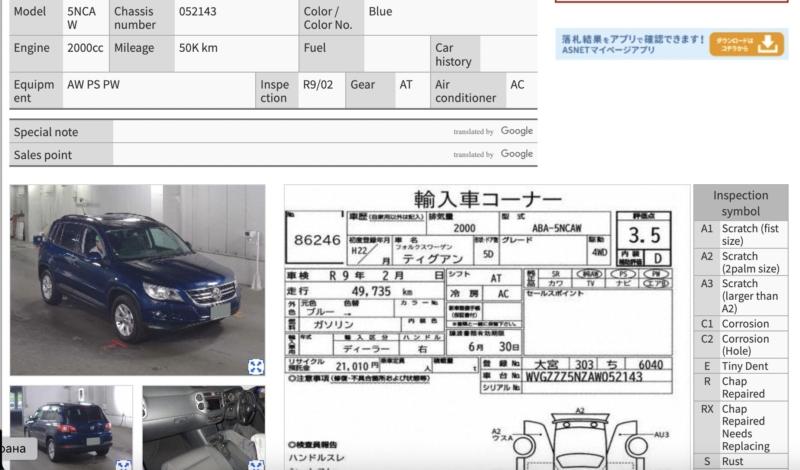Click the orange ASNET app download button
This screenshot has height=470, width=800.
[x=747, y=43]
